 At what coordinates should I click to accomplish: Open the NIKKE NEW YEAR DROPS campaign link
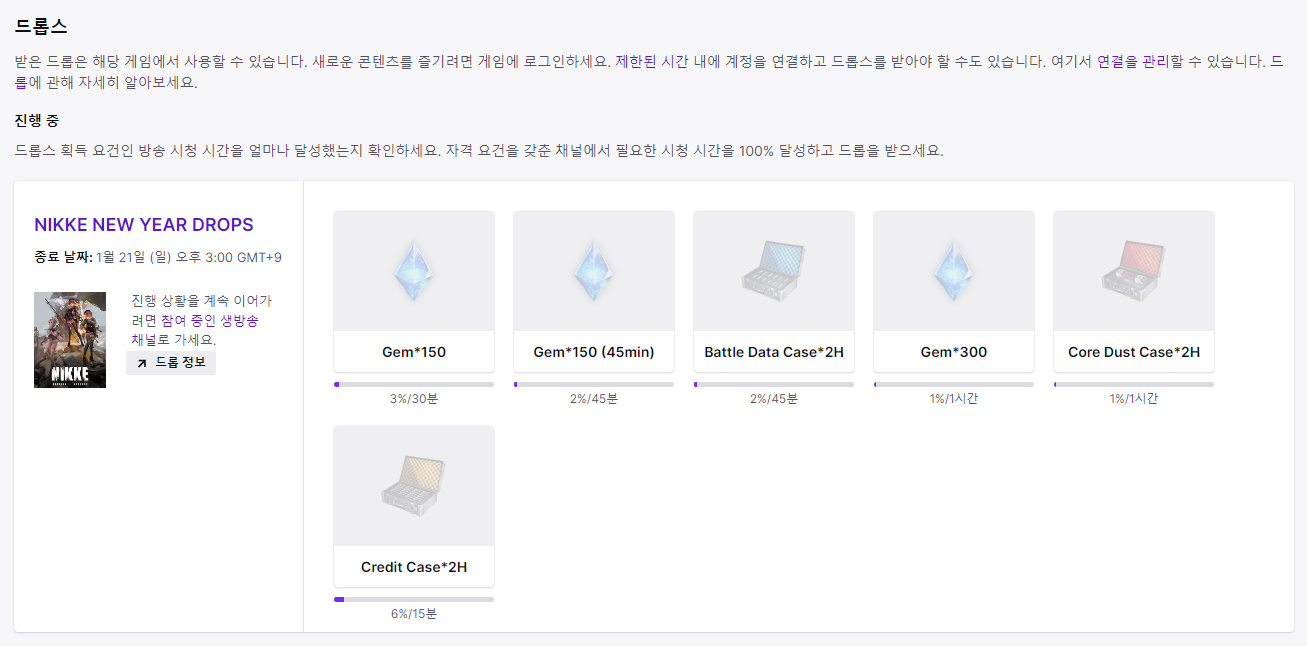click(144, 225)
